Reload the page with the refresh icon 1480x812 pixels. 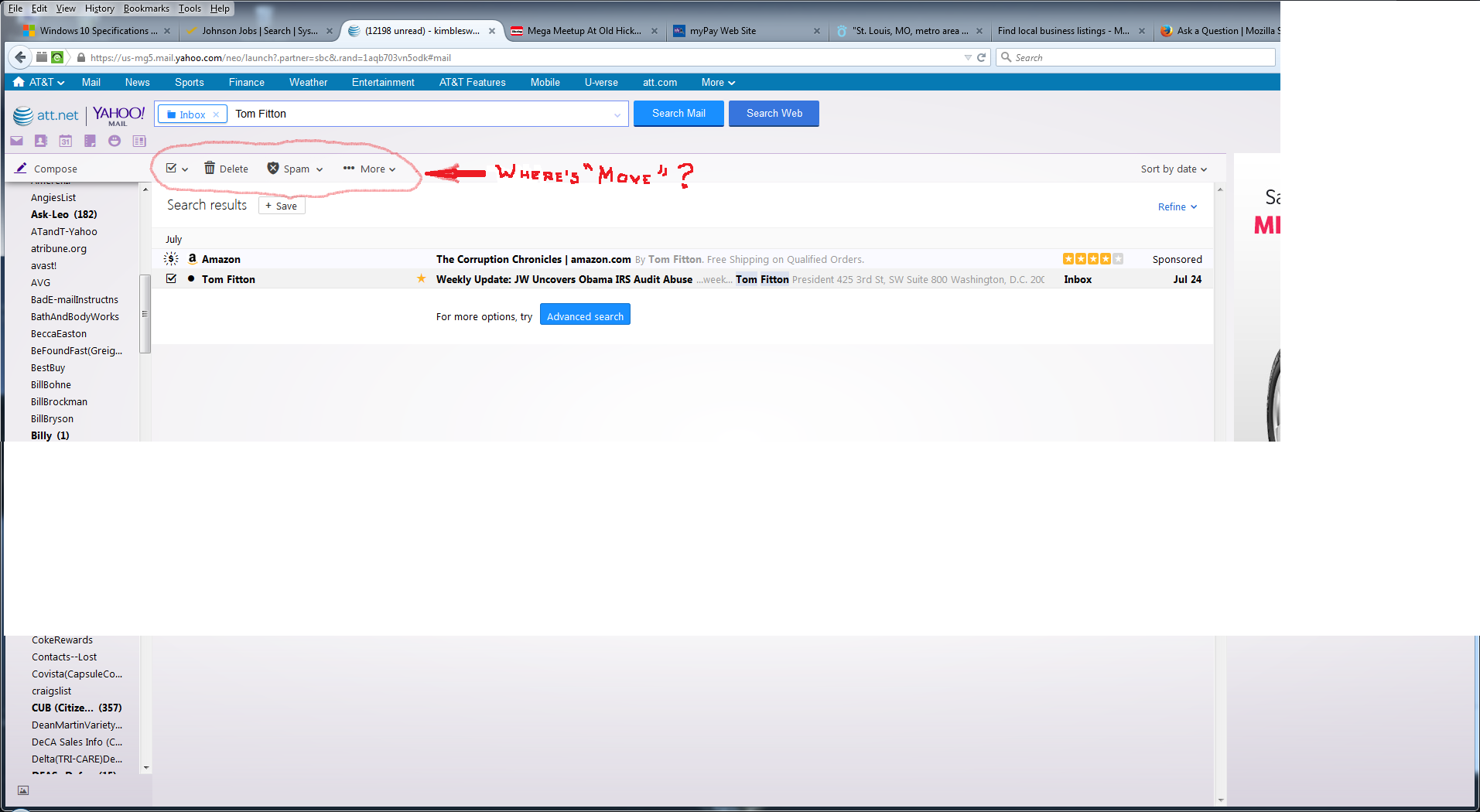tap(981, 57)
